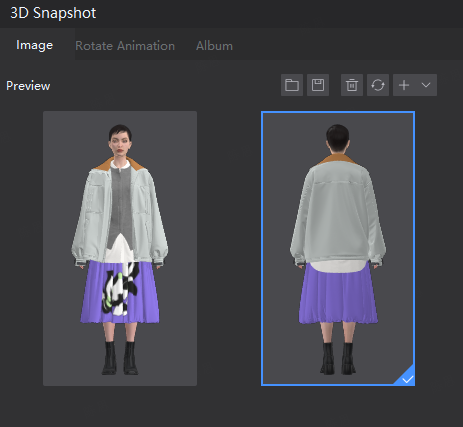Add a new snapshot with the plus icon
This screenshot has width=463, height=427.
click(404, 85)
